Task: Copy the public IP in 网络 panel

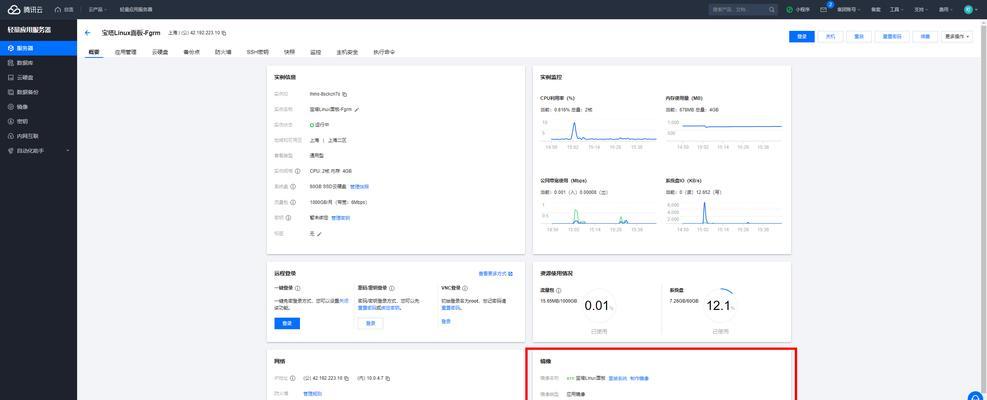Action: click(346, 378)
